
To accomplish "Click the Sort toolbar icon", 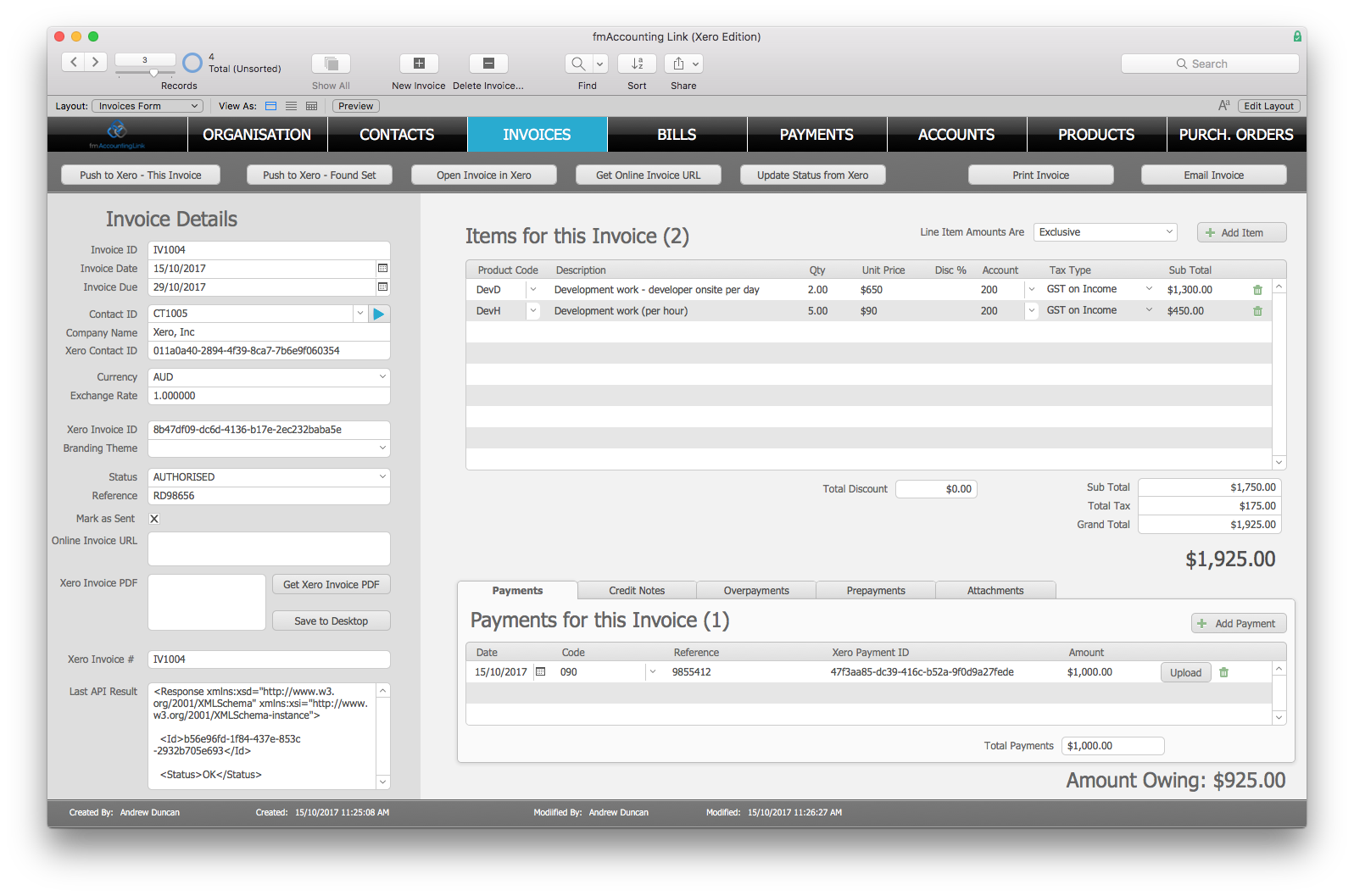I will coord(637,64).
